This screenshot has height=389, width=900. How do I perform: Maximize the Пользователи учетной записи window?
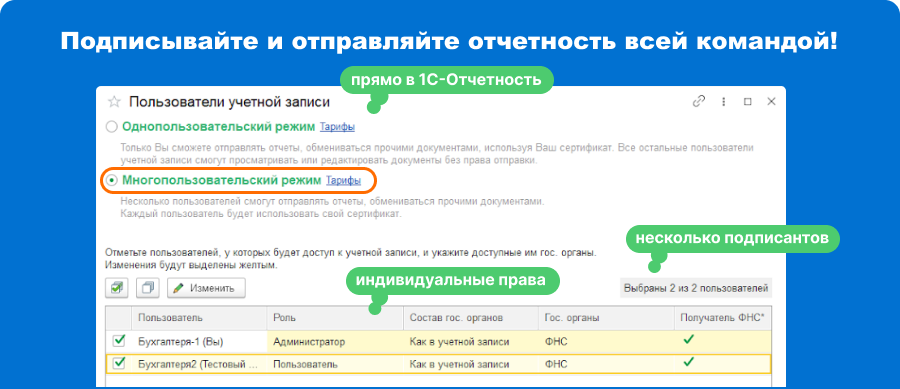(747, 102)
